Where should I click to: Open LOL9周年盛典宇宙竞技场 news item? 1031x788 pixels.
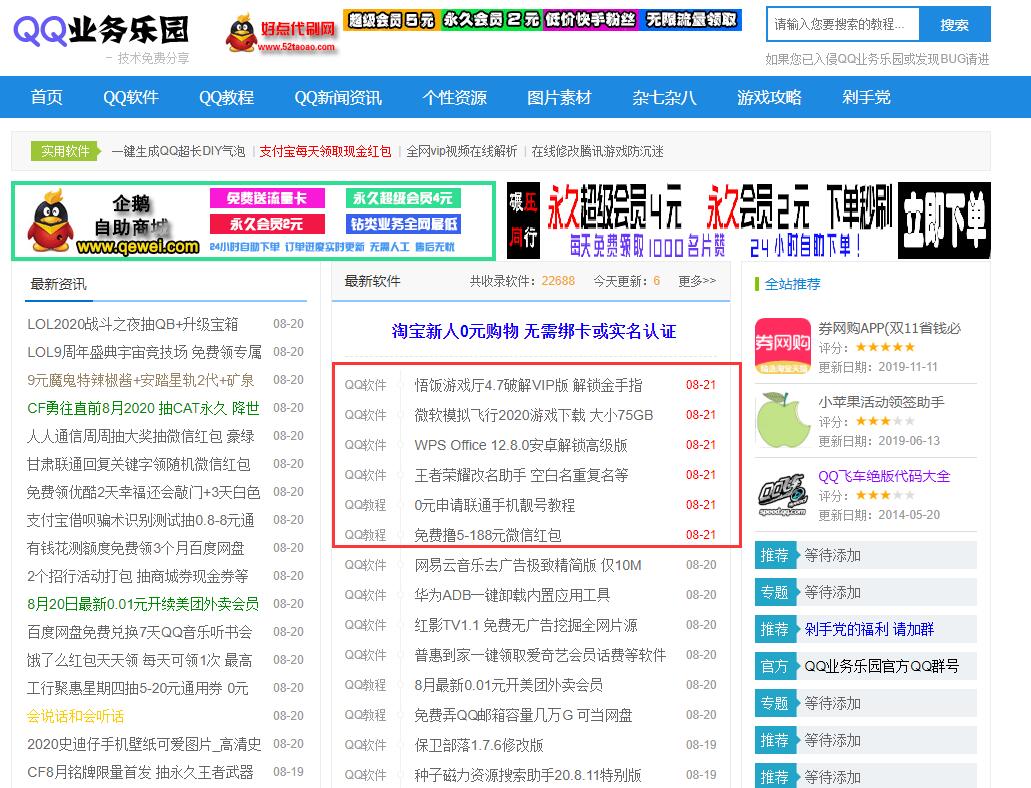[x=144, y=352]
